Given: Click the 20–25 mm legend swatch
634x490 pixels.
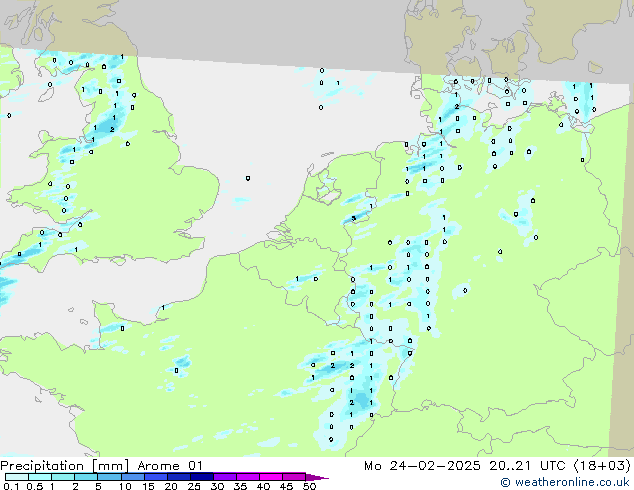Looking at the screenshot, I should (178, 477).
